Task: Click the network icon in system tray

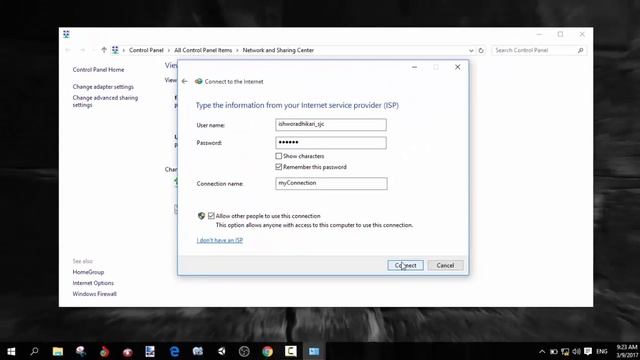Action: tap(565, 351)
